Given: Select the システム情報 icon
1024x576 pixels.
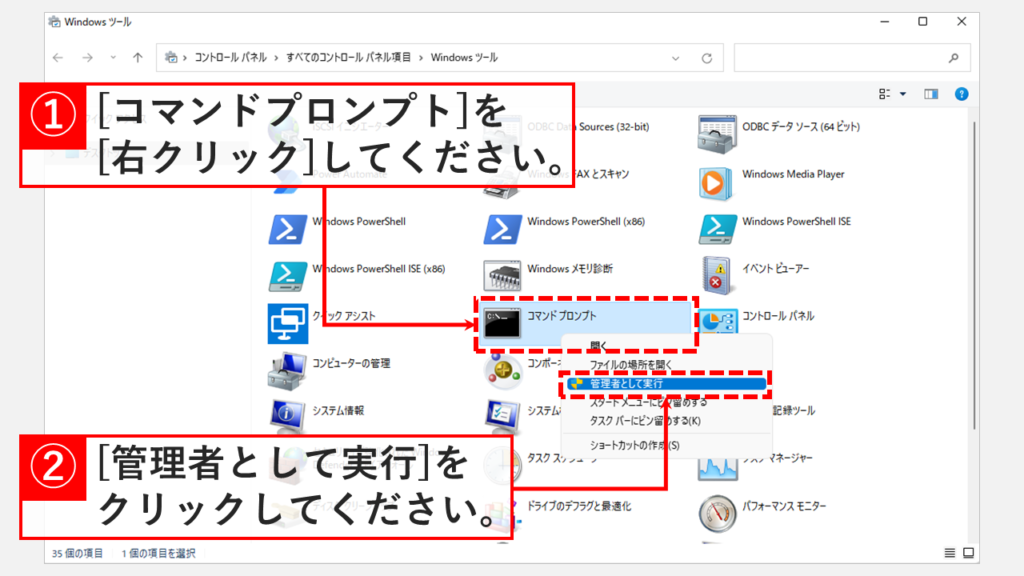Looking at the screenshot, I should coord(287,416).
